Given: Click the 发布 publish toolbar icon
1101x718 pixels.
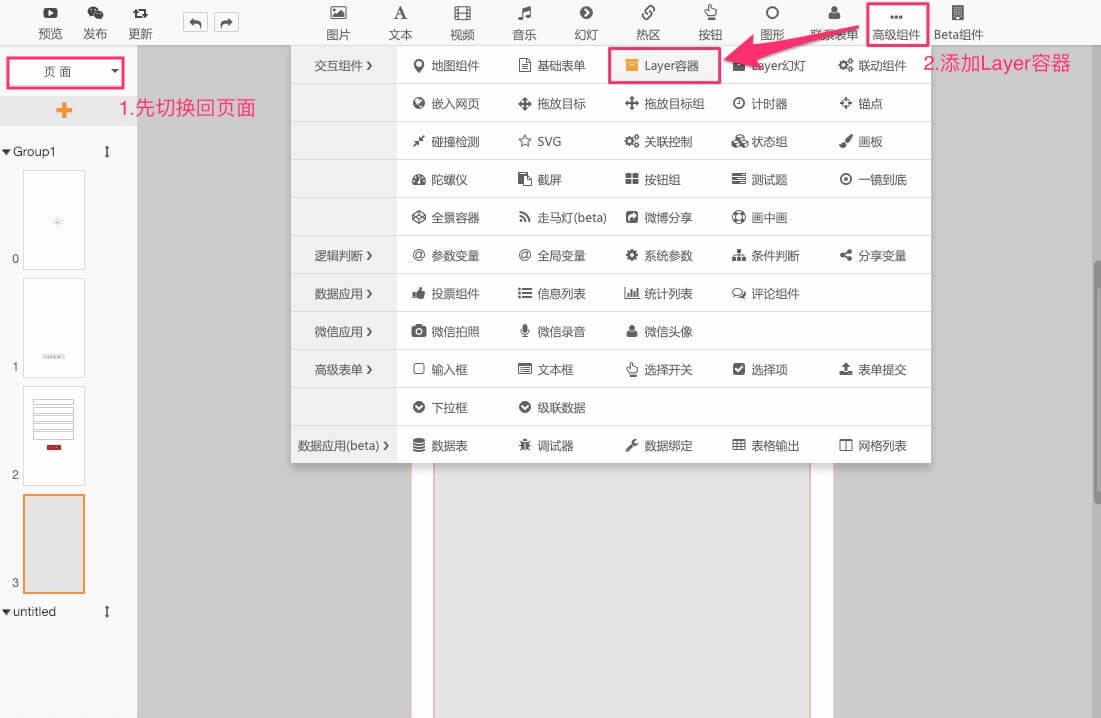Looking at the screenshot, I should tap(95, 22).
